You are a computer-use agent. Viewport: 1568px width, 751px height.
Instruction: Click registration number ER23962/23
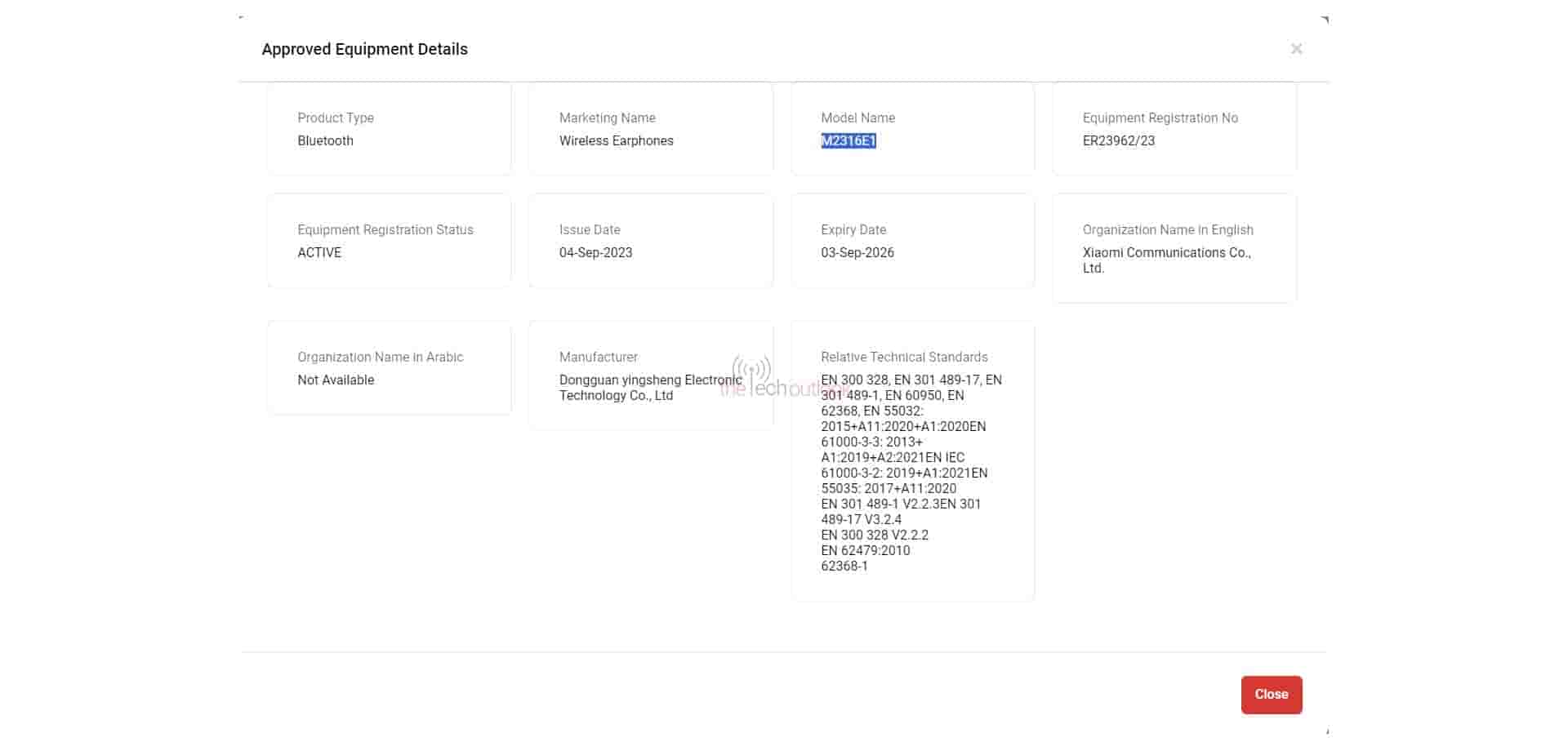coord(1118,140)
